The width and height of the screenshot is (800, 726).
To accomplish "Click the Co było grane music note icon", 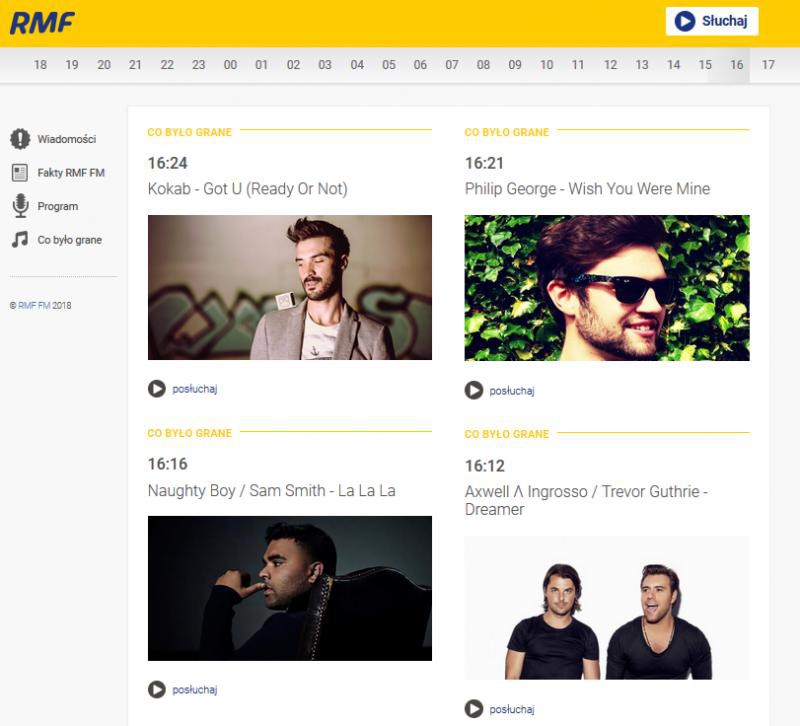I will (x=20, y=240).
